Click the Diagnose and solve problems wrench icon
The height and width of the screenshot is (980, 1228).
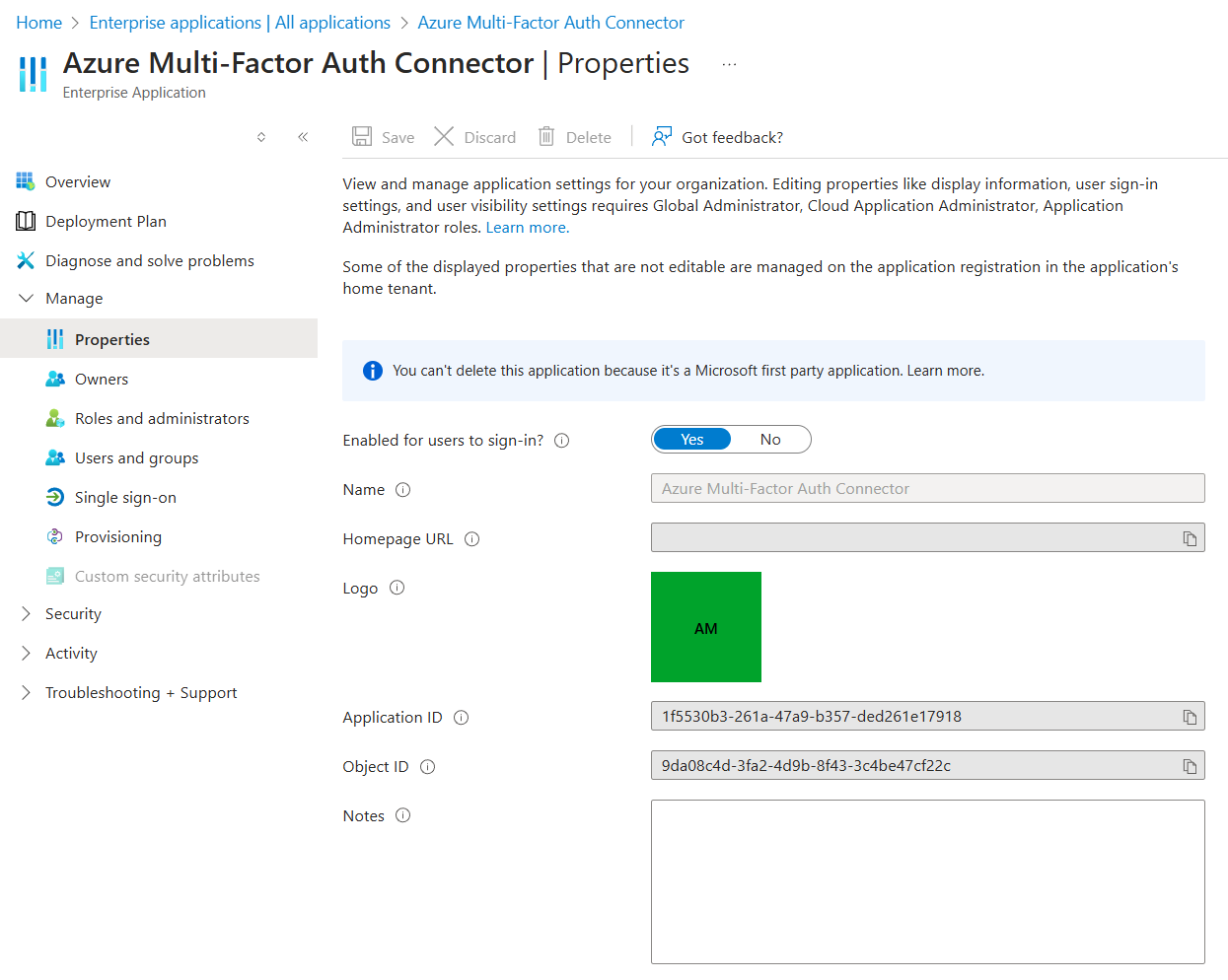[26, 260]
